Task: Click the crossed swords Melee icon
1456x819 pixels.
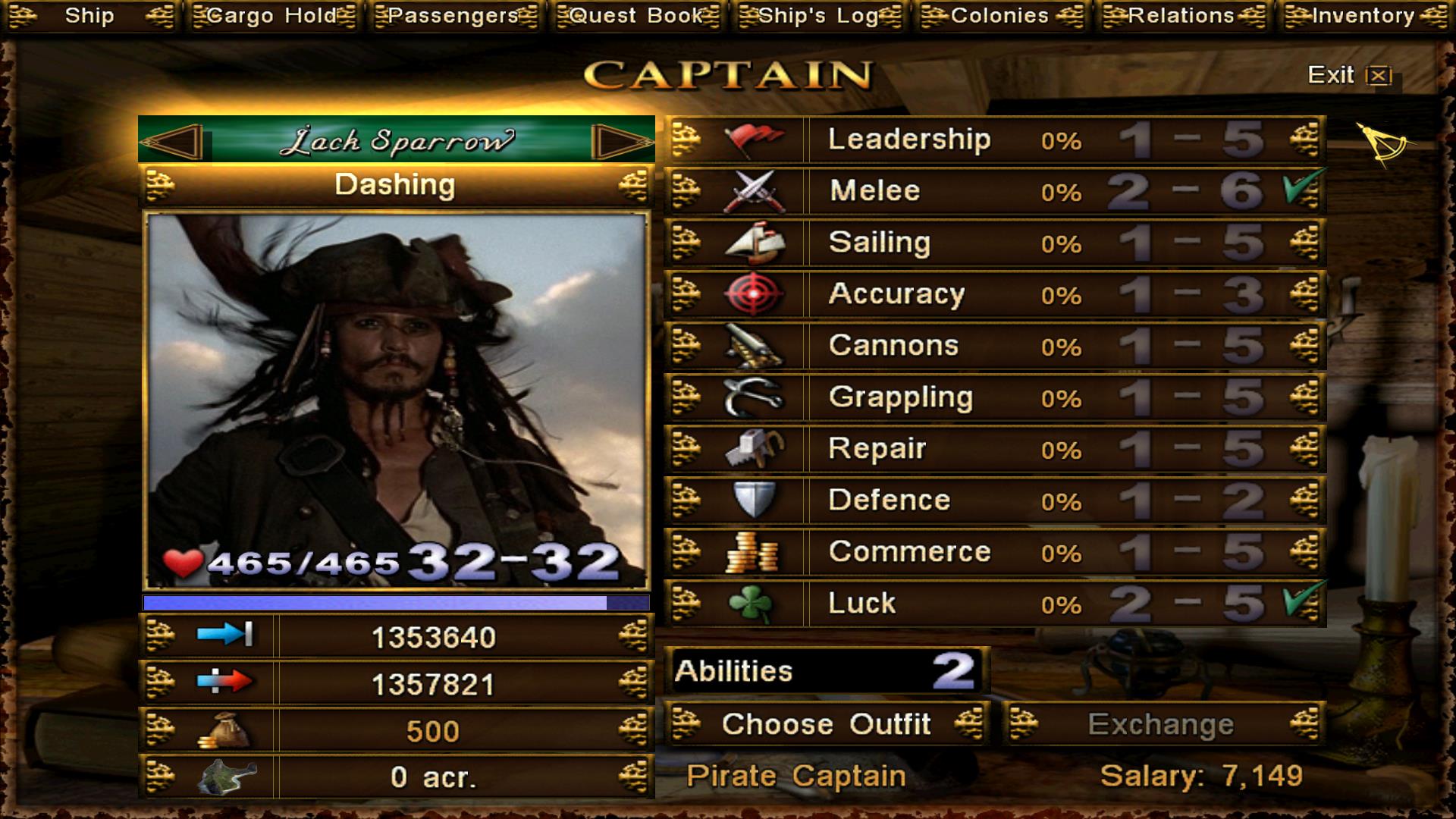Action: 753,191
